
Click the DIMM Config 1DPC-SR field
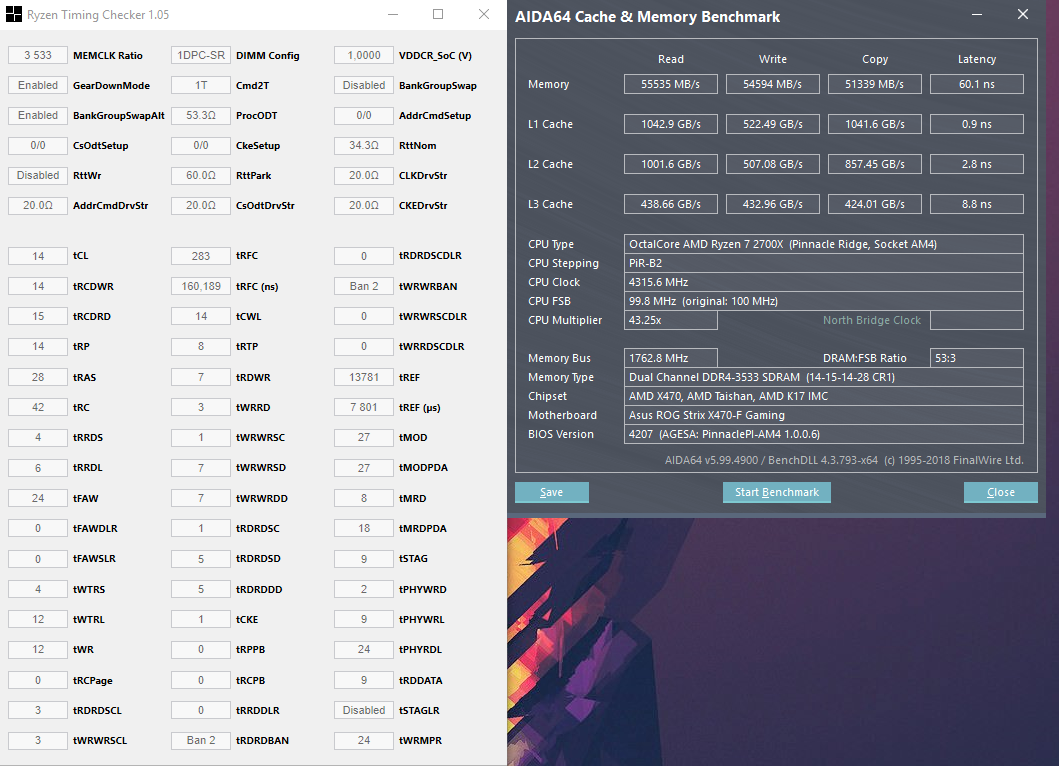[201, 55]
